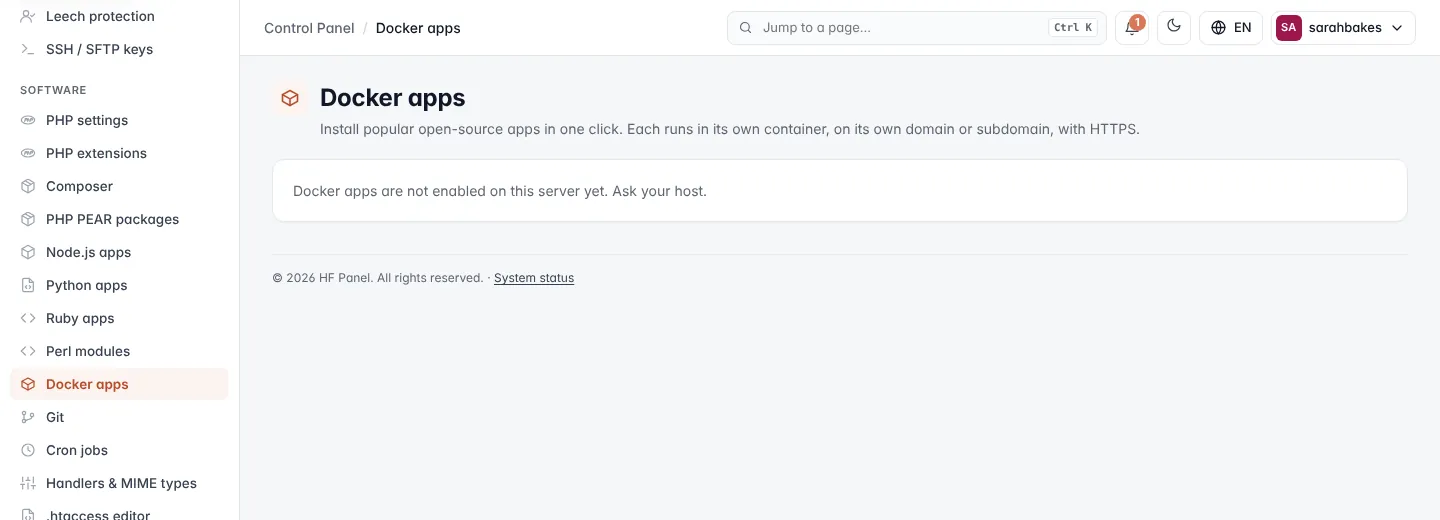Open .htaccess editor page
The width and height of the screenshot is (1440, 520).
click(119, 512)
